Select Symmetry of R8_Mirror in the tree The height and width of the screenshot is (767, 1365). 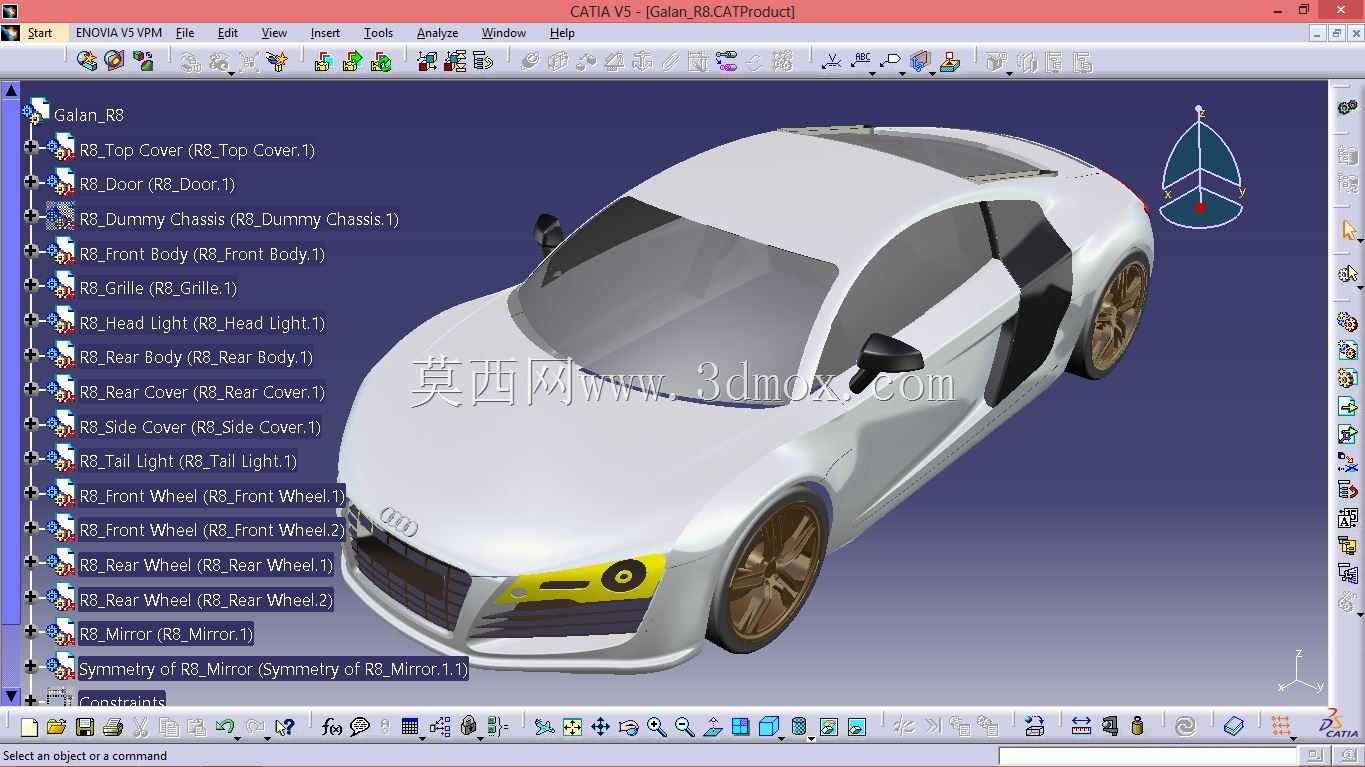coord(273,669)
